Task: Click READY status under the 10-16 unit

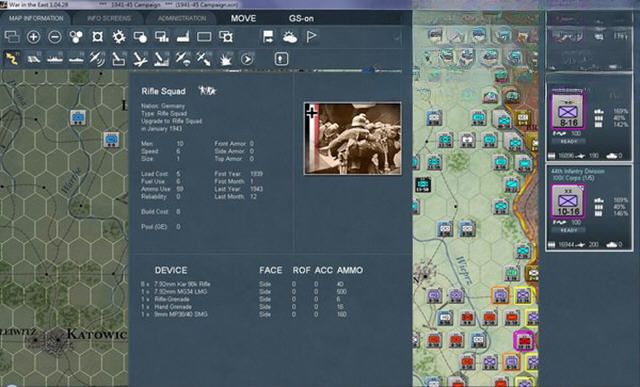Action: click(569, 230)
